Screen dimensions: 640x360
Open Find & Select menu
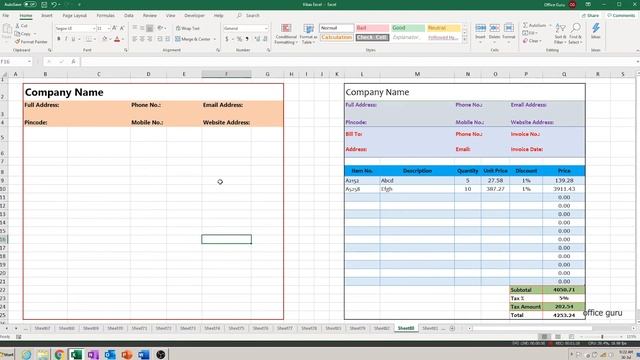pyautogui.click(x=575, y=33)
